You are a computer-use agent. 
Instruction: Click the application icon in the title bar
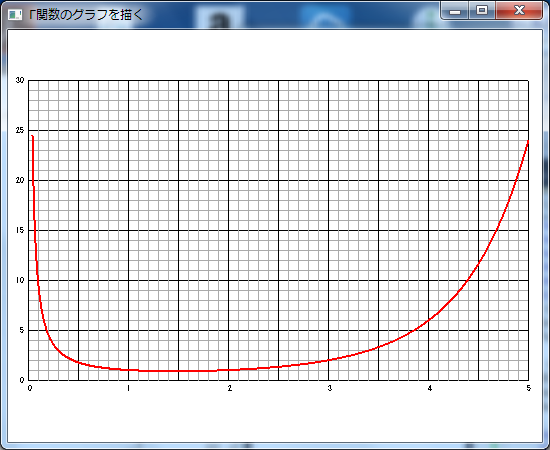(x=15, y=14)
